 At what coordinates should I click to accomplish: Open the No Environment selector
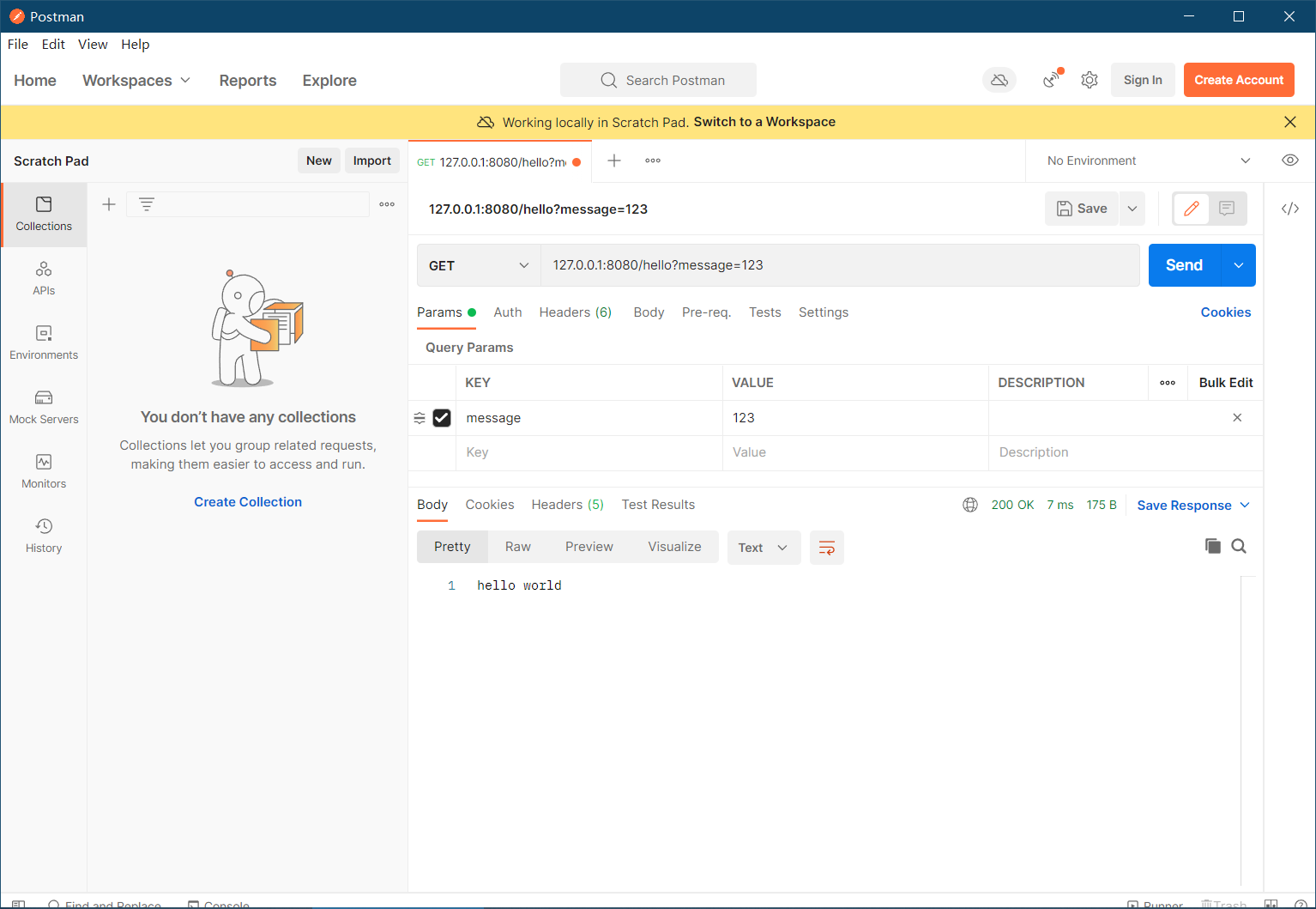point(1149,161)
